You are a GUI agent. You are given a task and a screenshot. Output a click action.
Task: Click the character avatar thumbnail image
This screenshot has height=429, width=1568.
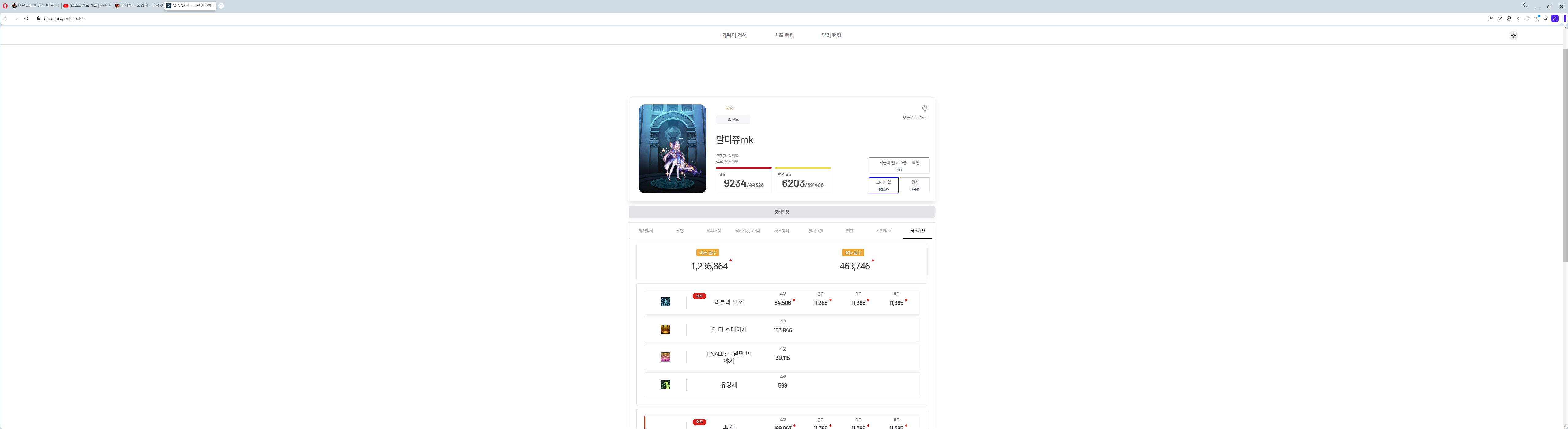coord(672,149)
